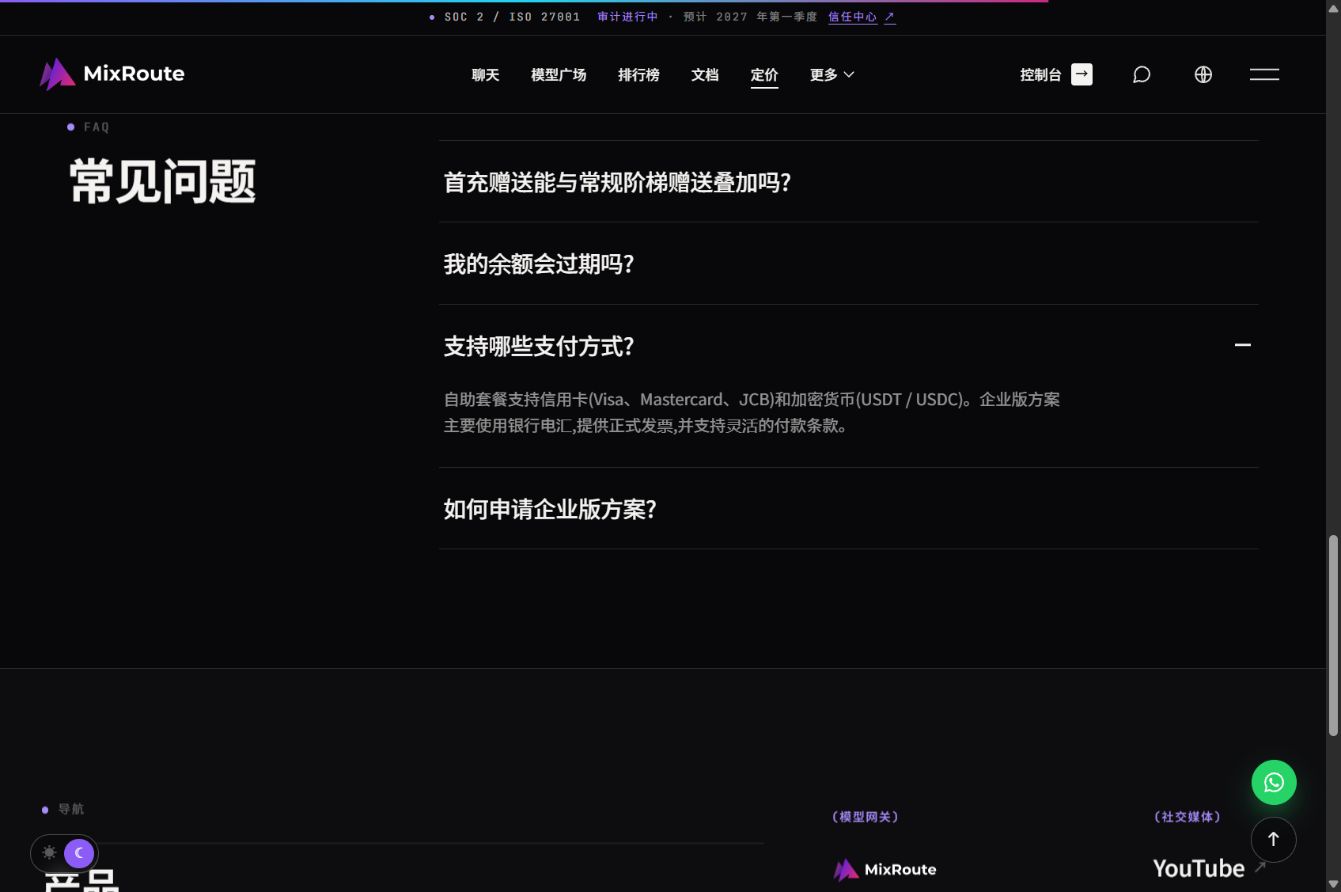Click the (模型网关) footer label
The image size is (1341, 892).
865,817
